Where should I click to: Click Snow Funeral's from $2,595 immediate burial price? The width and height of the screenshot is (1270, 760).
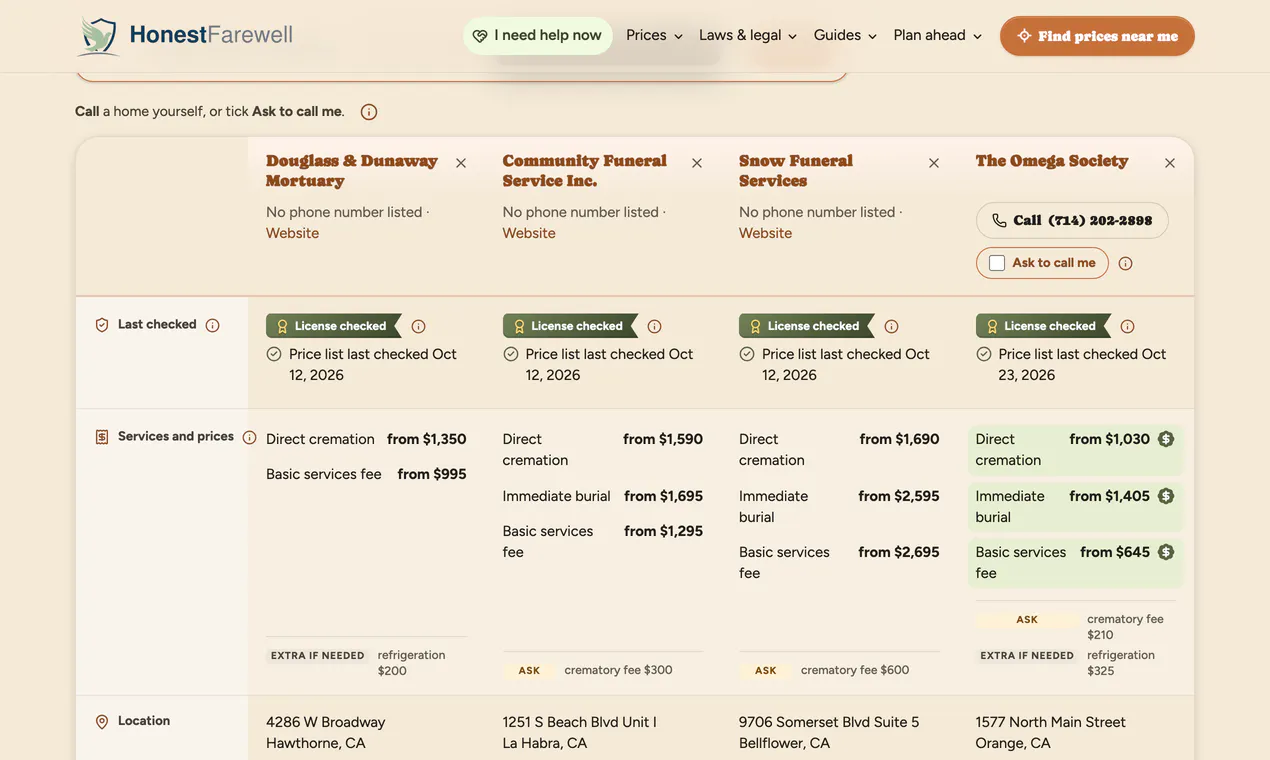[899, 496]
